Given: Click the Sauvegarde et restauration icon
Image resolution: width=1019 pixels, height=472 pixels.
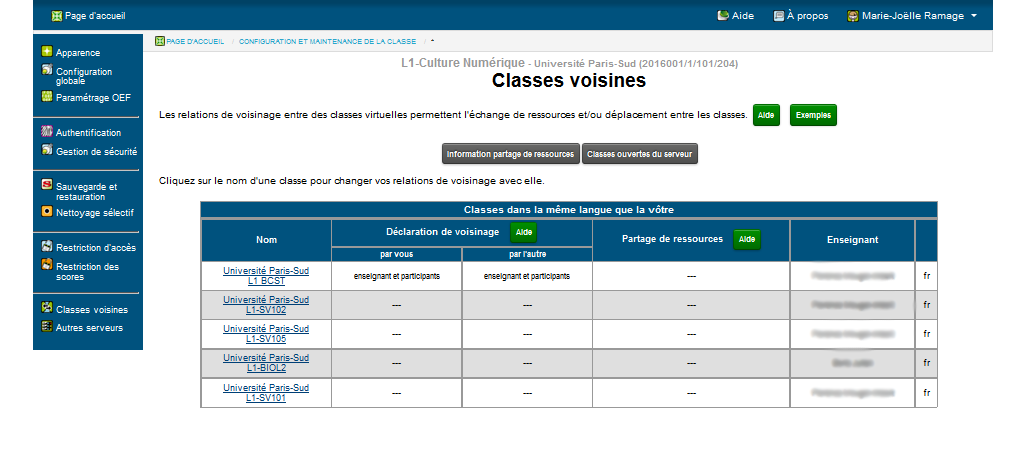Looking at the screenshot, I should click(x=47, y=185).
